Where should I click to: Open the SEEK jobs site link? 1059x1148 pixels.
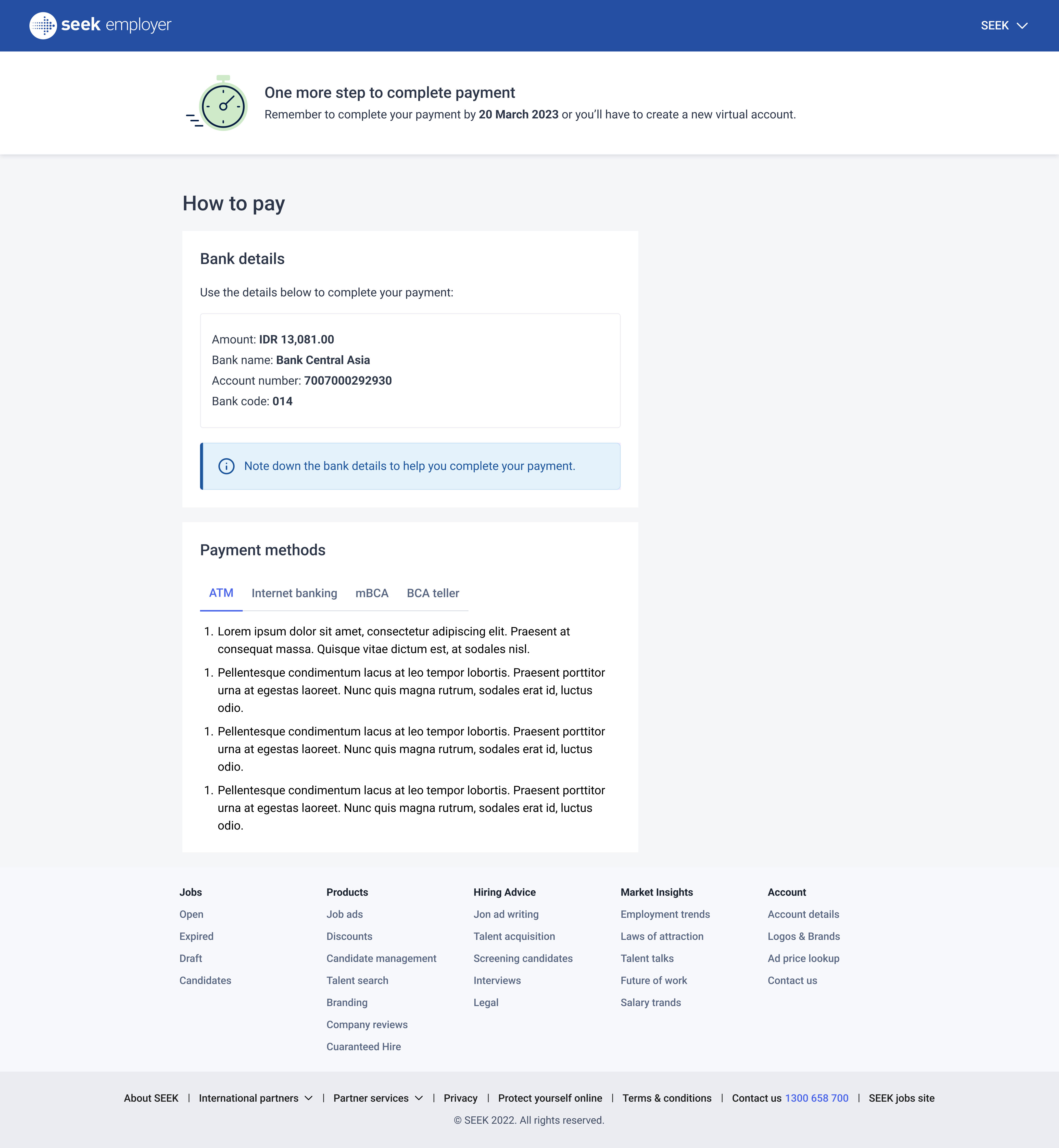pyautogui.click(x=901, y=1098)
